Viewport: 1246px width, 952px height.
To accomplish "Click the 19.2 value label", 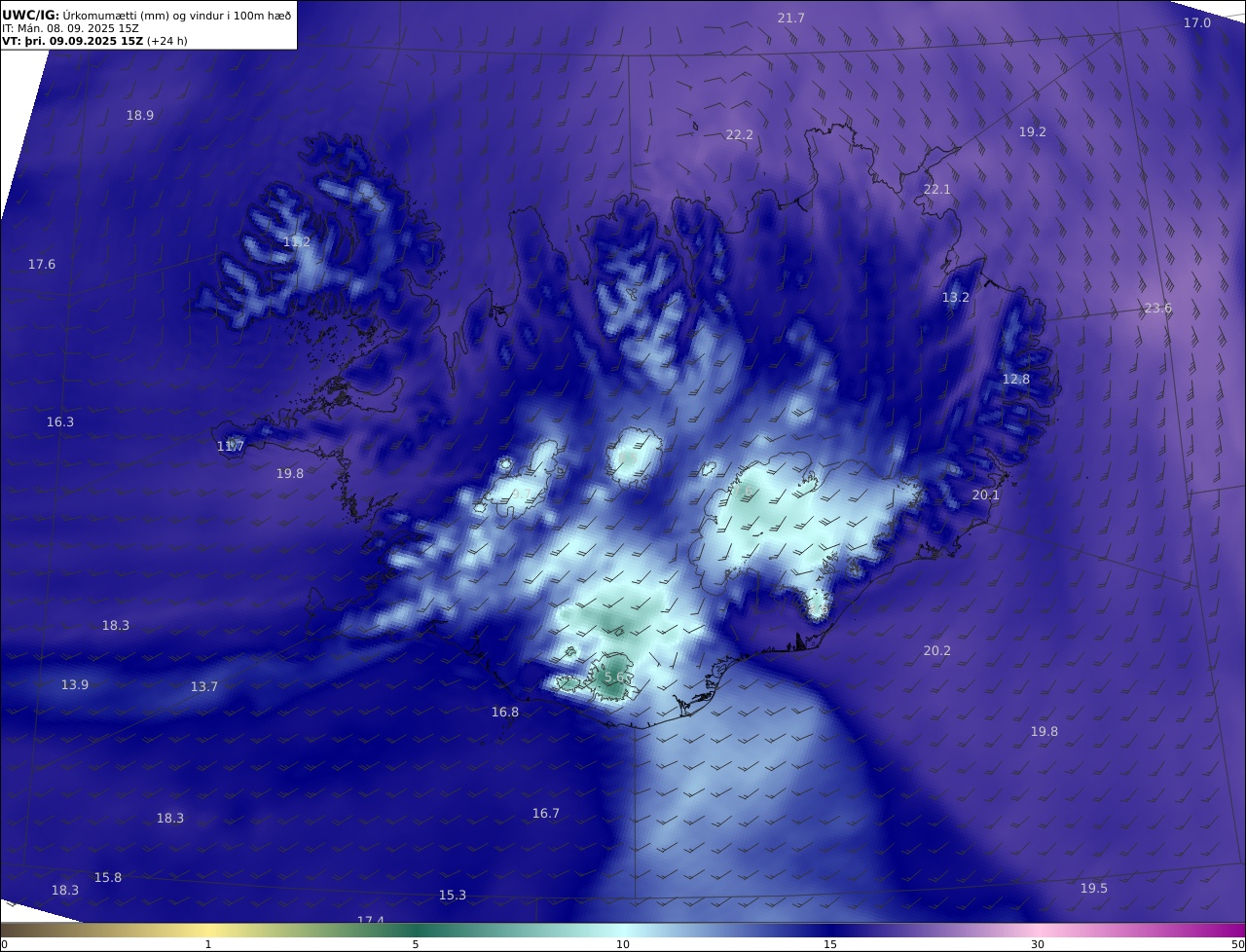I will click(x=1033, y=131).
